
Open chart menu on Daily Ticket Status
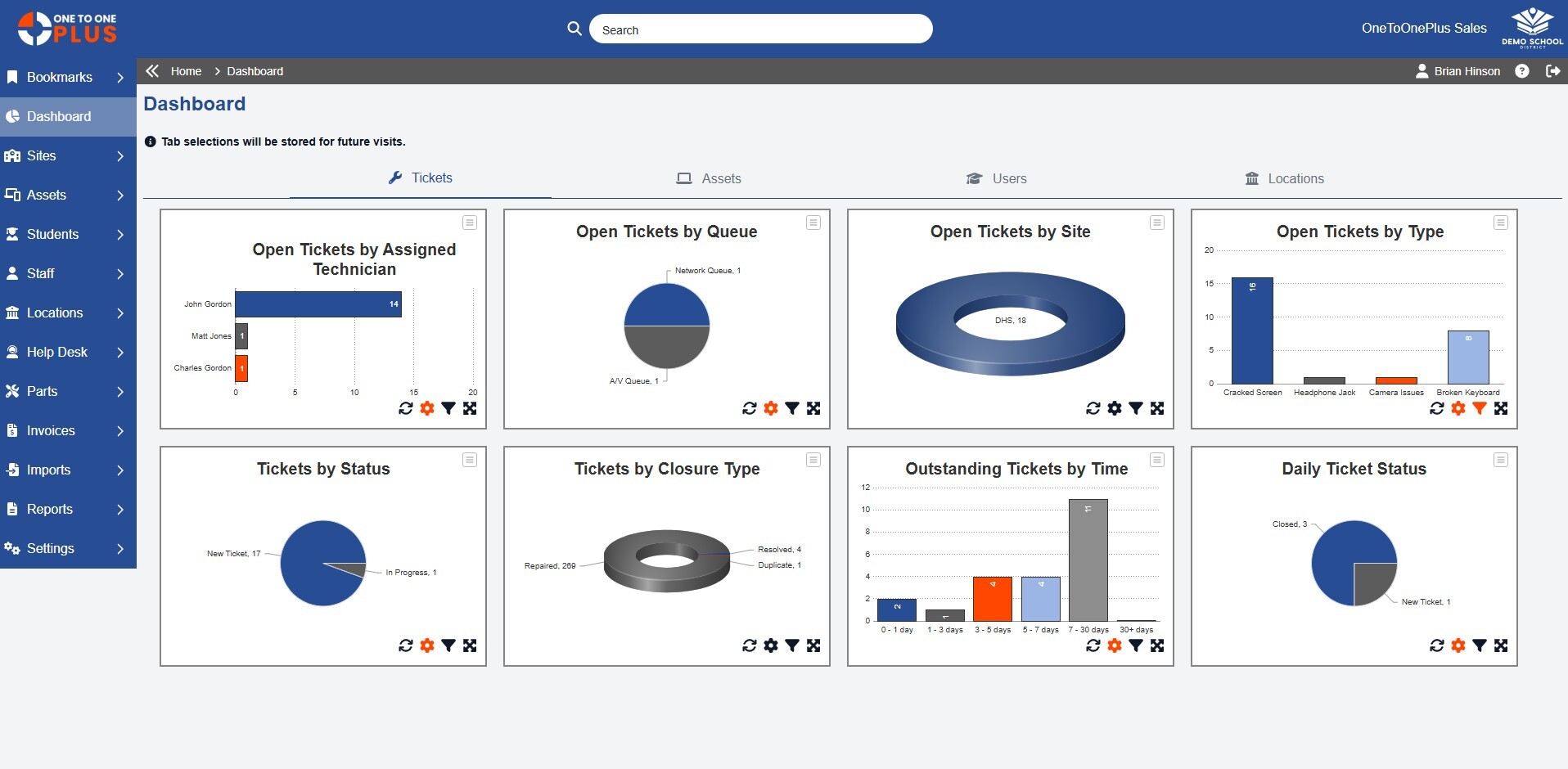click(1500, 460)
